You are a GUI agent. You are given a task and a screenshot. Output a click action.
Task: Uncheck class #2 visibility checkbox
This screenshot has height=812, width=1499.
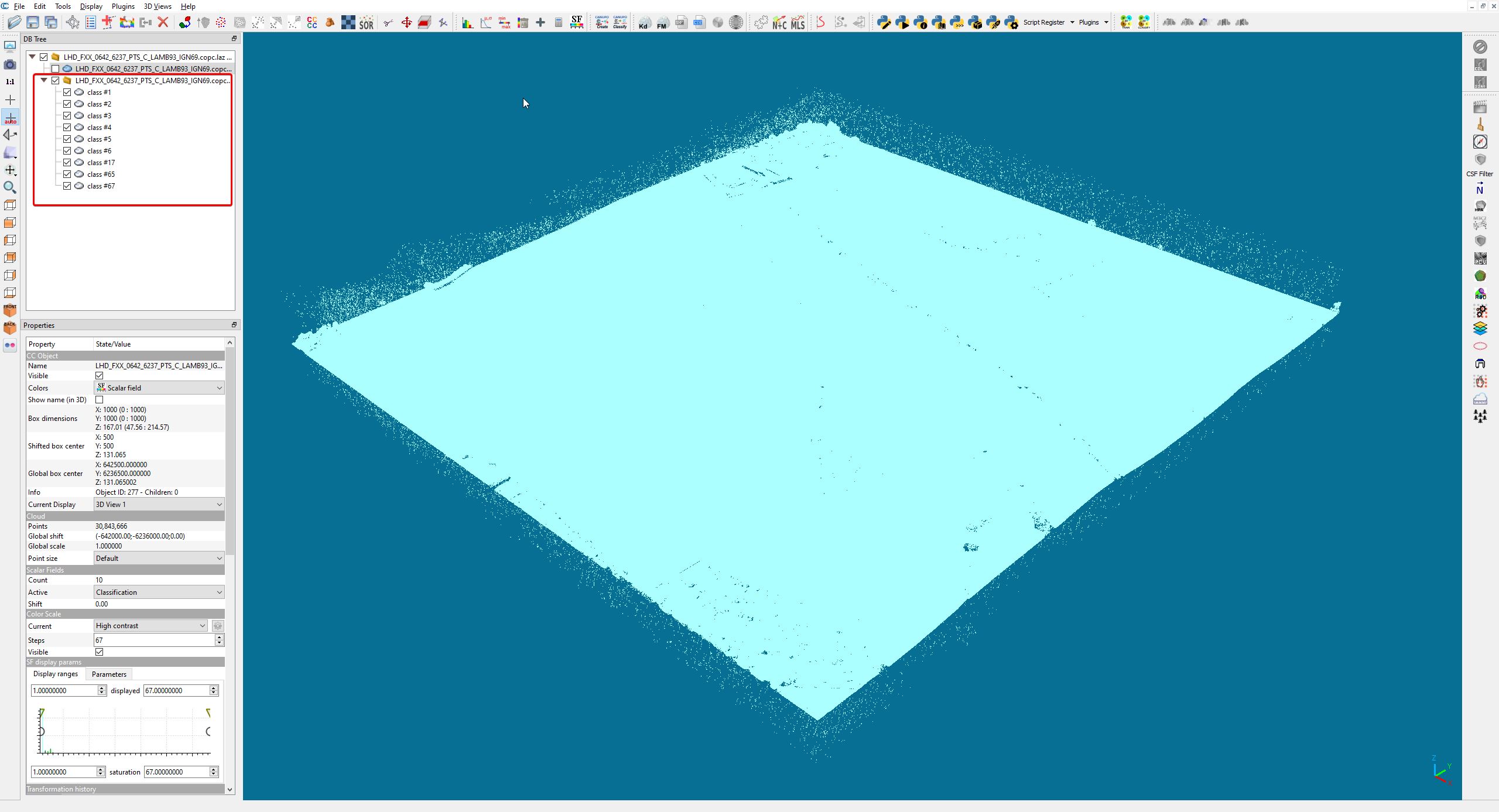(67, 104)
